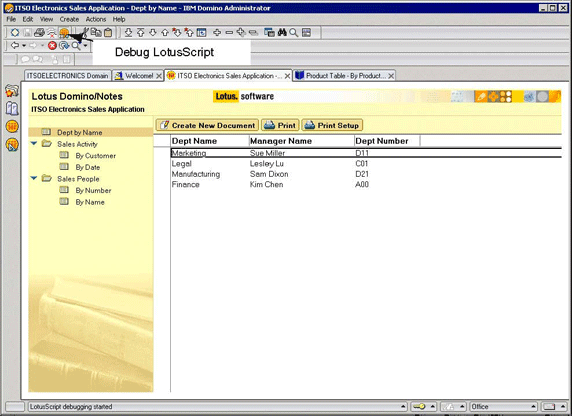The width and height of the screenshot is (572, 416).
Task: Click the Navigate Next Main down-arrow-with-bar icon
Action: tap(128, 32)
